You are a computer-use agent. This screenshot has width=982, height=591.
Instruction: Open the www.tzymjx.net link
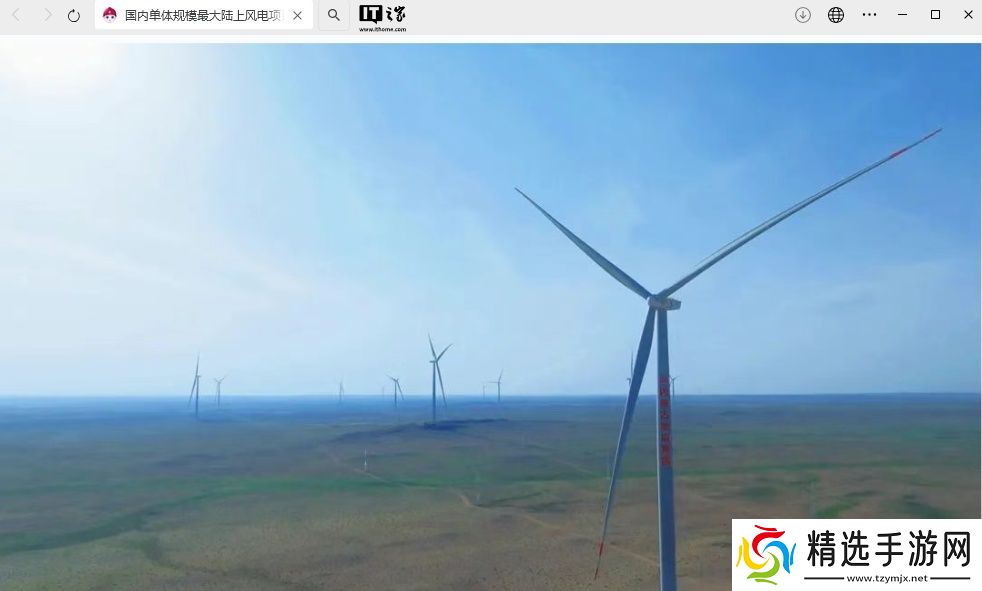887,578
